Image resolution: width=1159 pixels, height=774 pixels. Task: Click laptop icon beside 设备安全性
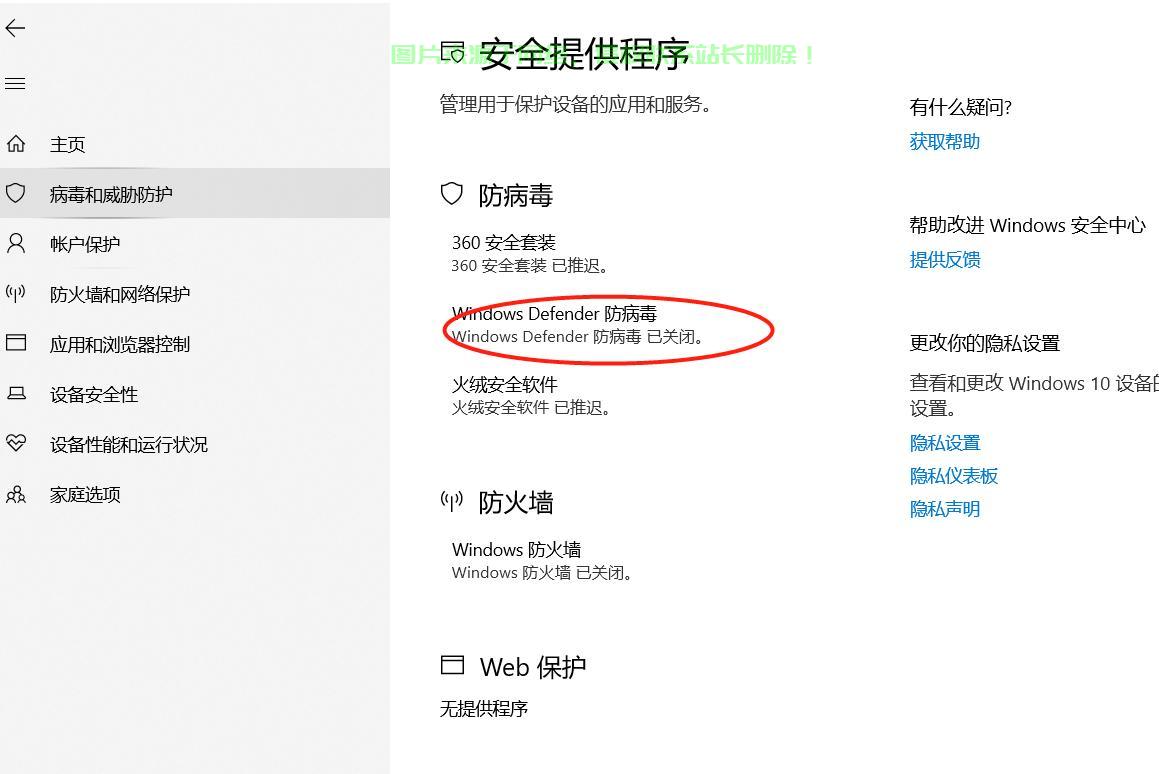coord(16,393)
